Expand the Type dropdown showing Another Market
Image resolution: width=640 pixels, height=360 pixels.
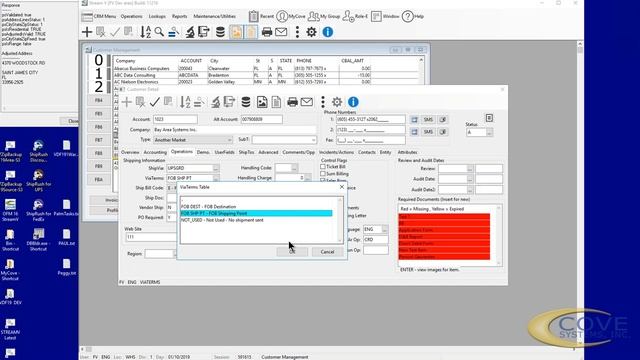[x=229, y=140]
